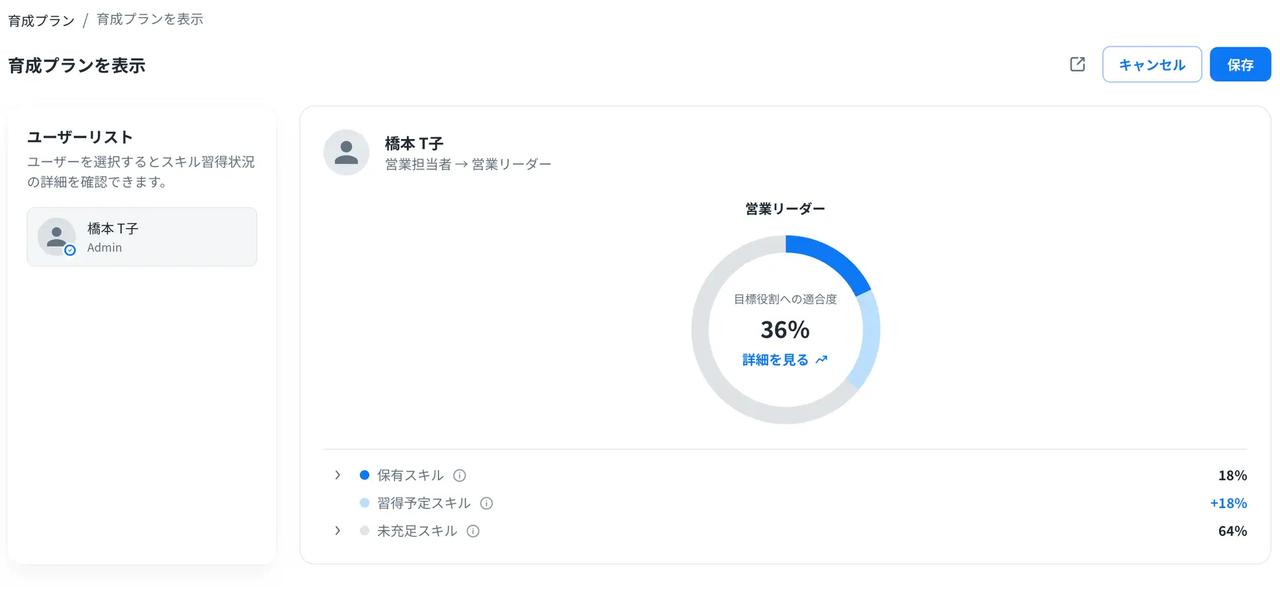Click the 36% fit score value
The width and height of the screenshot is (1280, 602).
click(x=785, y=330)
